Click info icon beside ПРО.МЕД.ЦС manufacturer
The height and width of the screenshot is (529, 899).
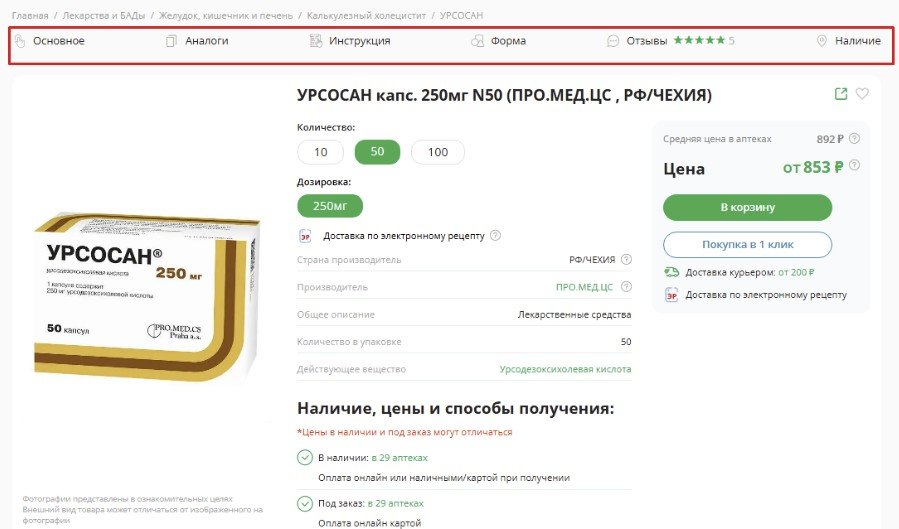[x=627, y=287]
